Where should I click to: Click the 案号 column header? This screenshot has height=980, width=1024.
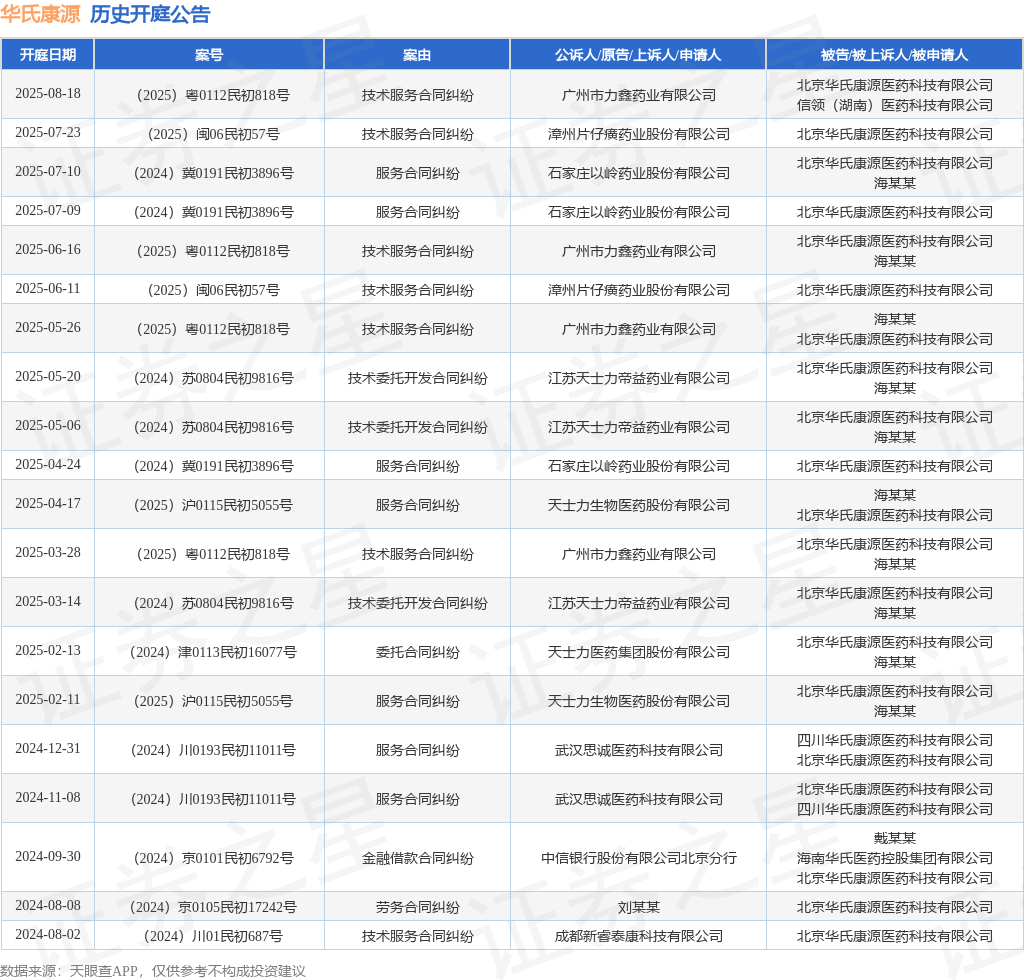[209, 55]
